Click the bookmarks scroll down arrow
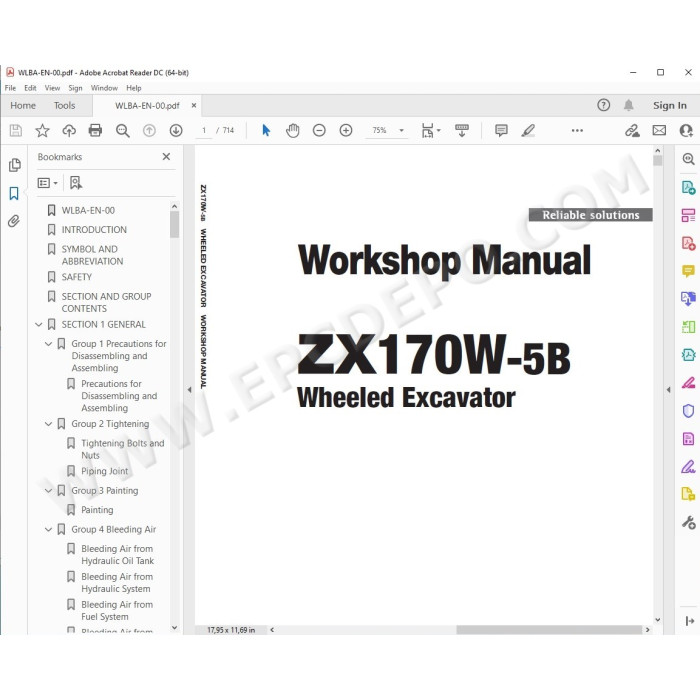This screenshot has height=700, width=700. pos(175,628)
